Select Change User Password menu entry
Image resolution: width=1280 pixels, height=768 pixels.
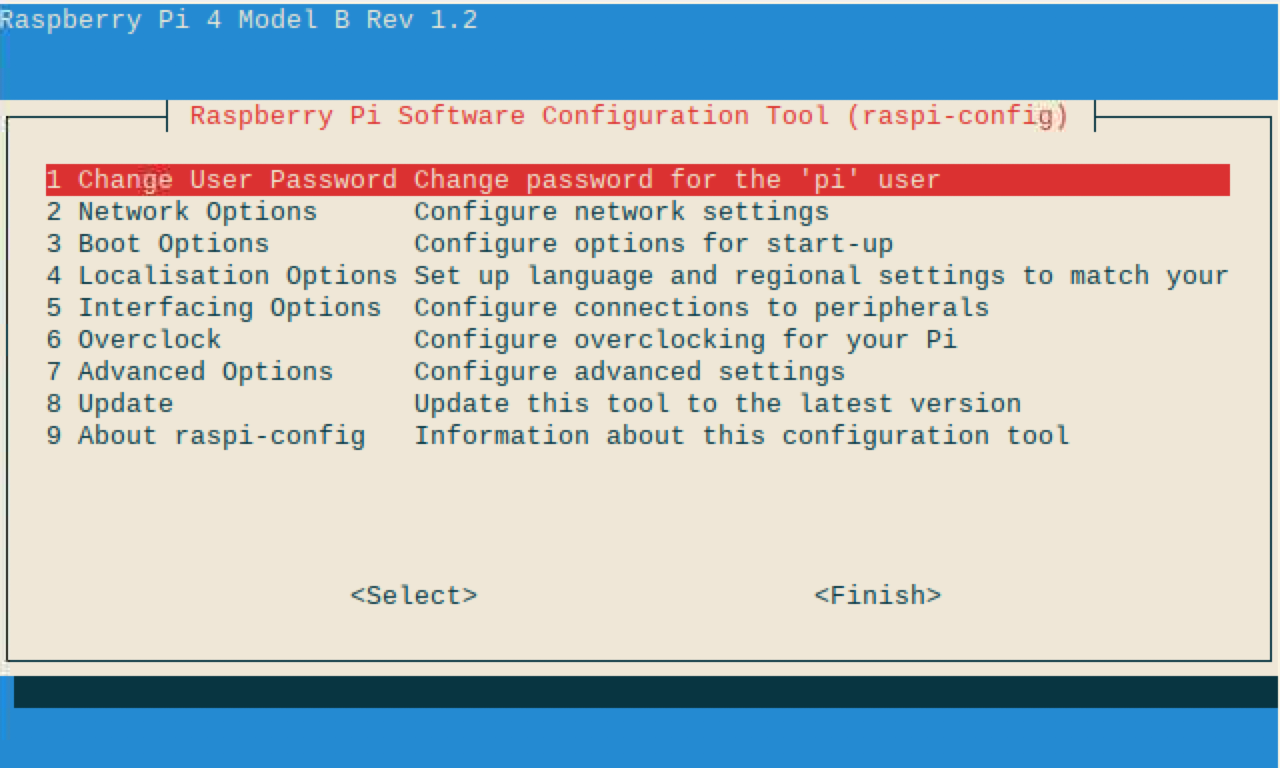tap(638, 180)
